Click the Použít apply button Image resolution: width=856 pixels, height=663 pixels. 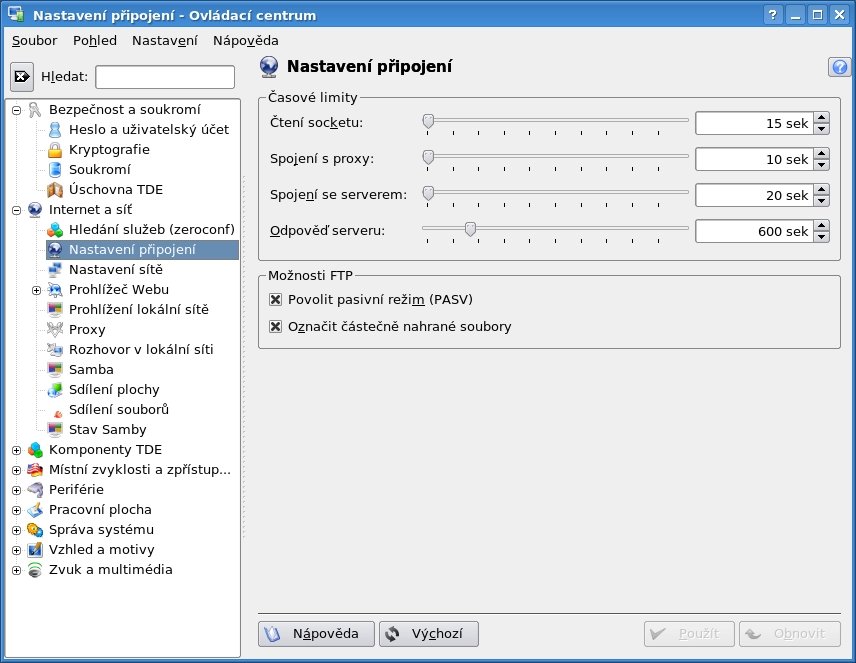coord(689,634)
